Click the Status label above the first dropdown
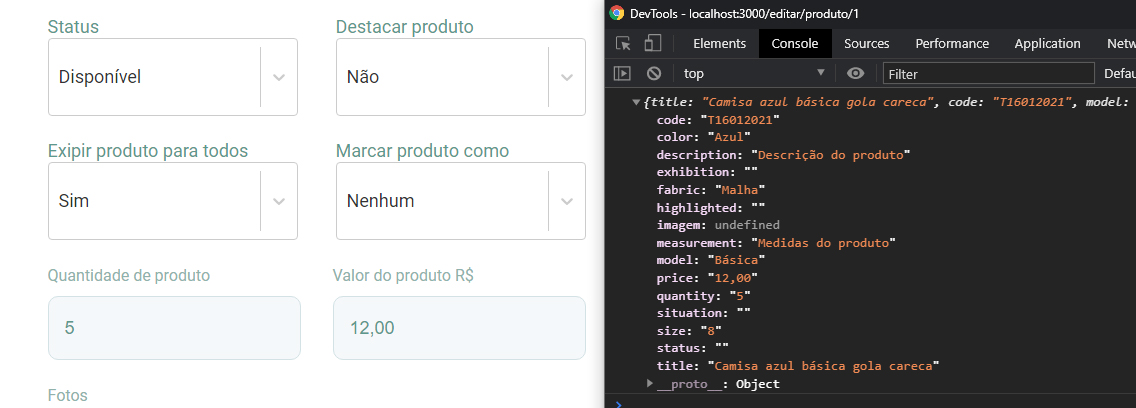 pos(73,27)
